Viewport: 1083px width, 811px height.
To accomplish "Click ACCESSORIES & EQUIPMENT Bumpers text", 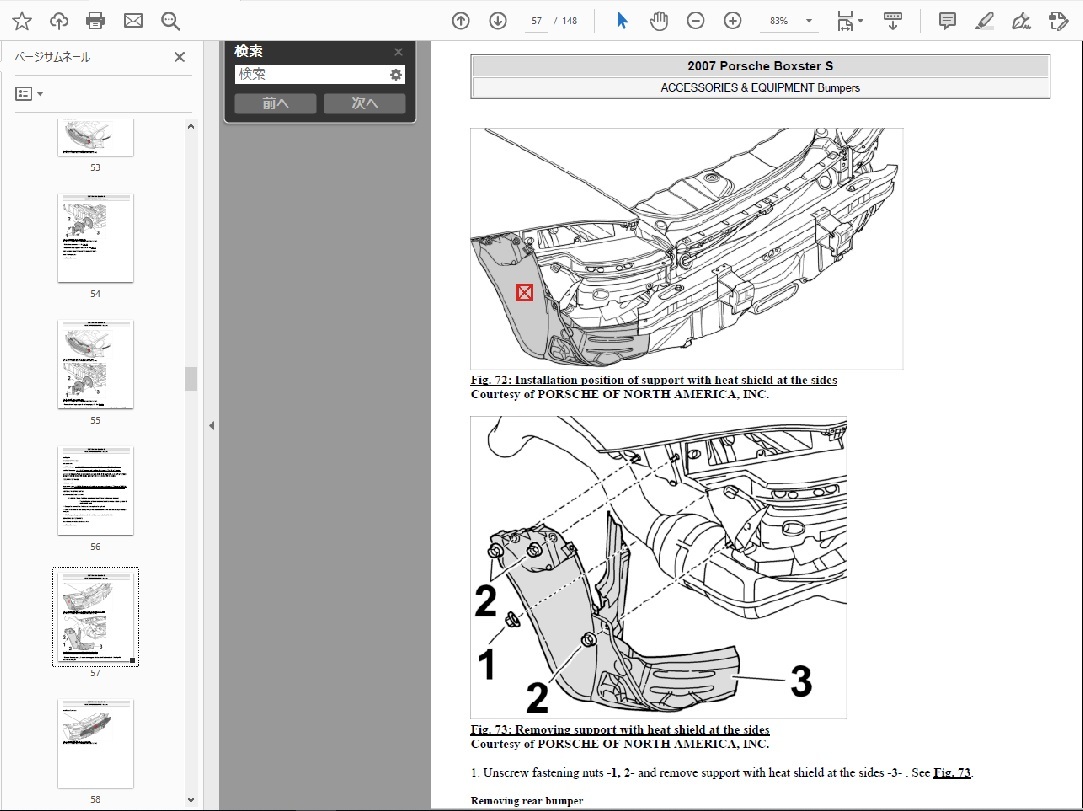I will coord(760,88).
